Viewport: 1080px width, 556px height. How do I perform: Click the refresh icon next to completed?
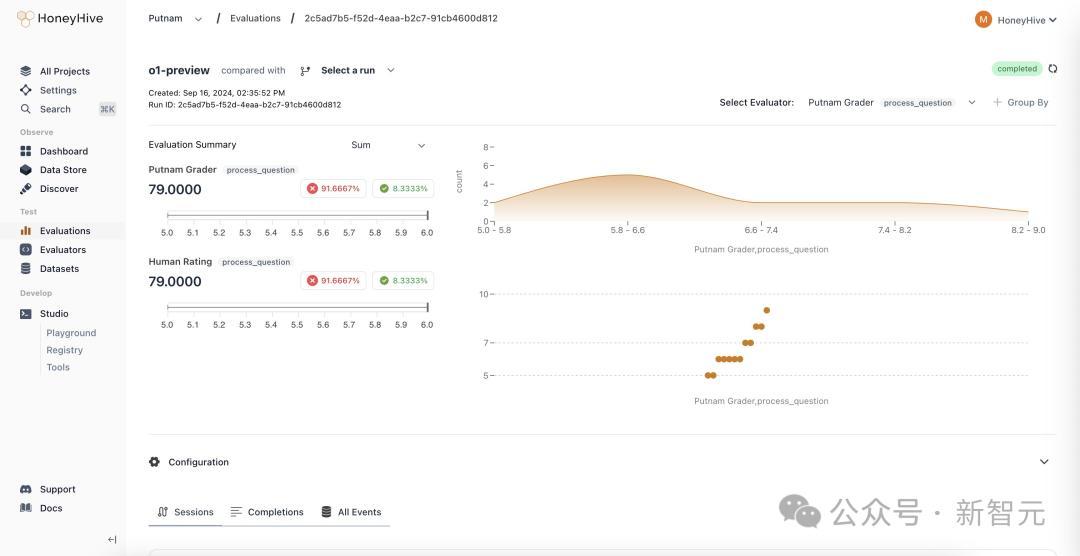pyautogui.click(x=1053, y=69)
